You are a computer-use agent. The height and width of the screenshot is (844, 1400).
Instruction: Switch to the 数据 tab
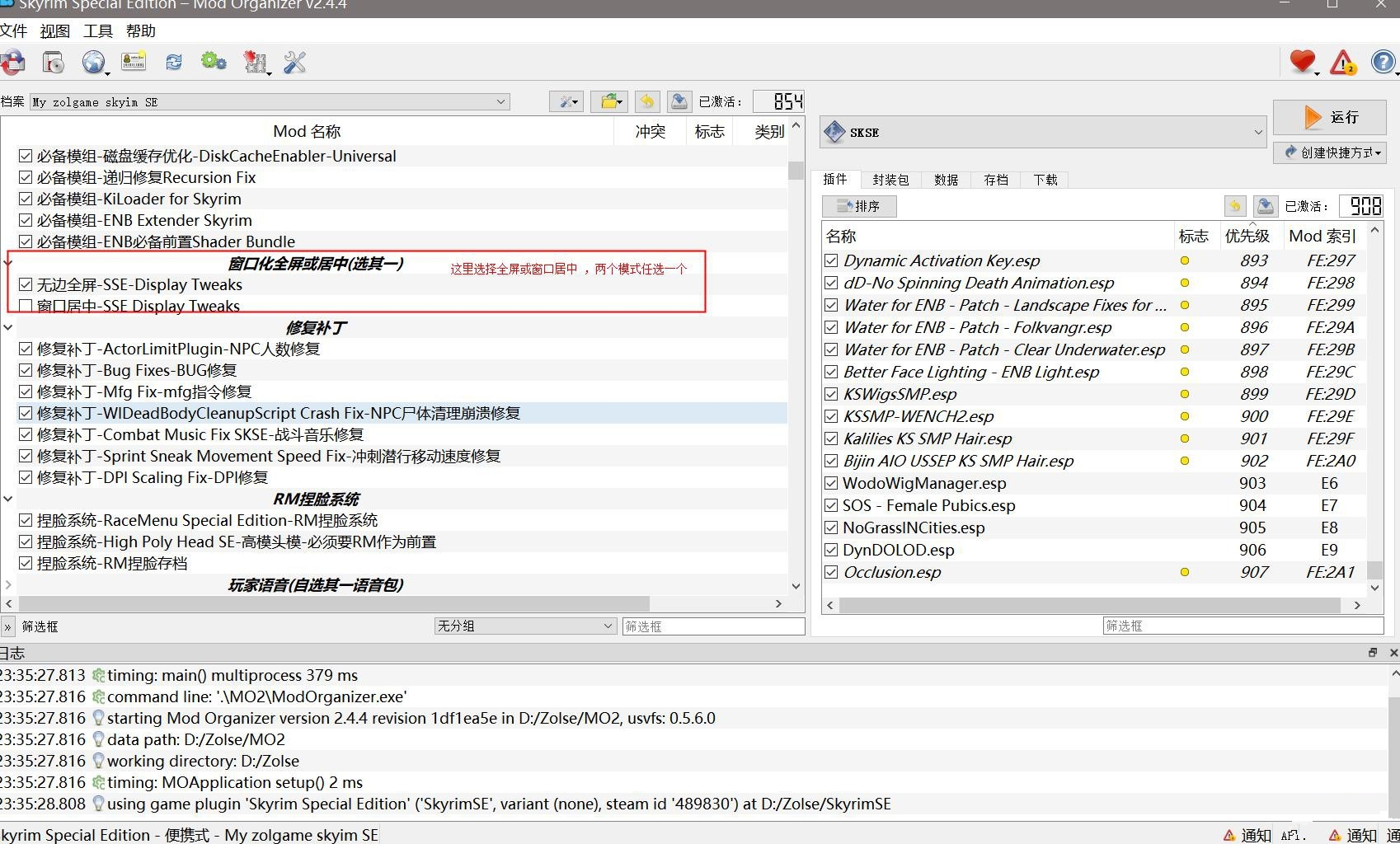click(x=947, y=180)
